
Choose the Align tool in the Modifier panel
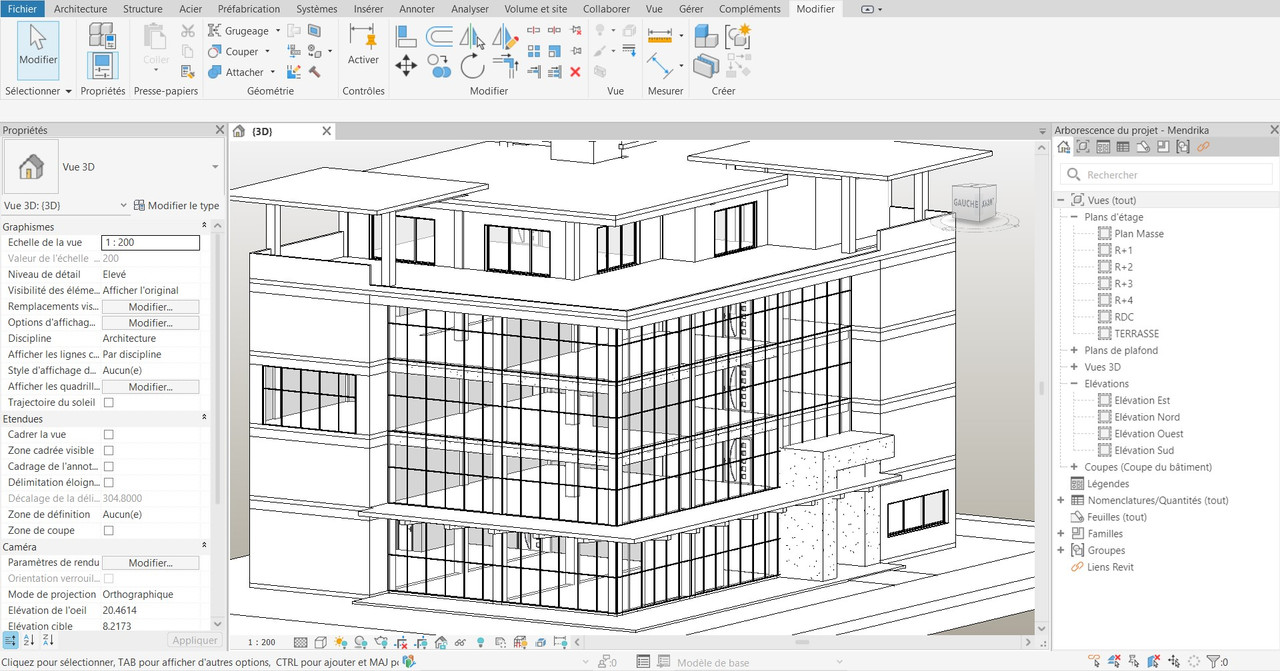pyautogui.click(x=406, y=37)
